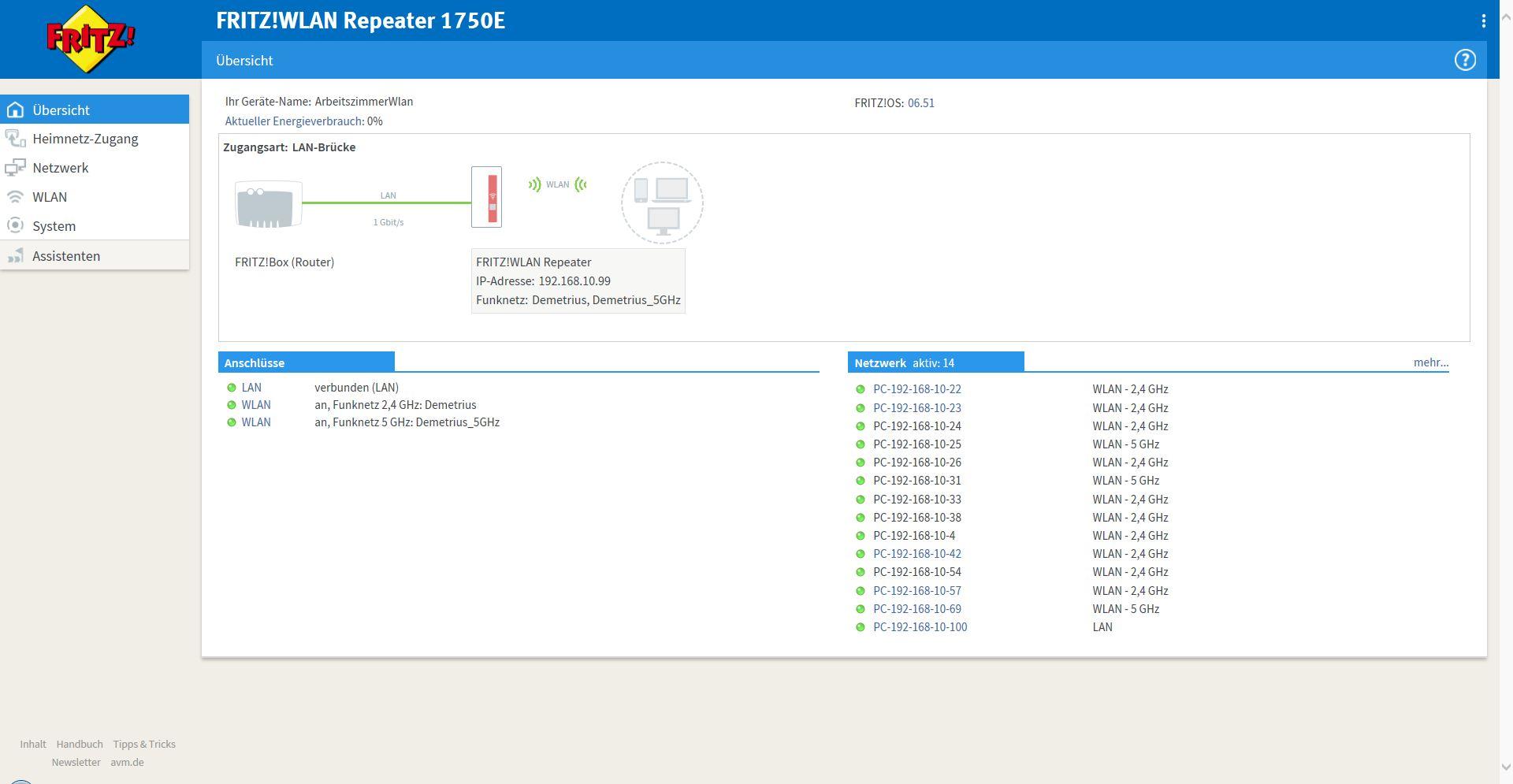Screen dimensions: 1513x784
Task: Open the Netzwerk menu item
Action: (95, 168)
